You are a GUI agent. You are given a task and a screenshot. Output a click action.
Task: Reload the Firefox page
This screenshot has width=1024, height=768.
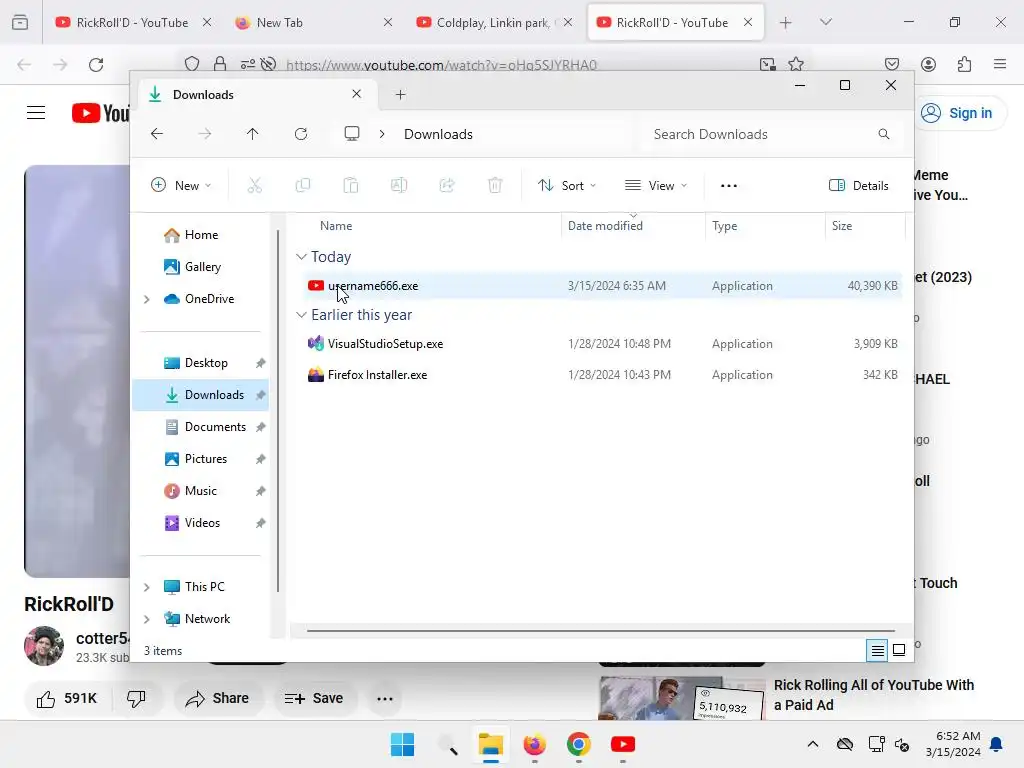pyautogui.click(x=96, y=65)
